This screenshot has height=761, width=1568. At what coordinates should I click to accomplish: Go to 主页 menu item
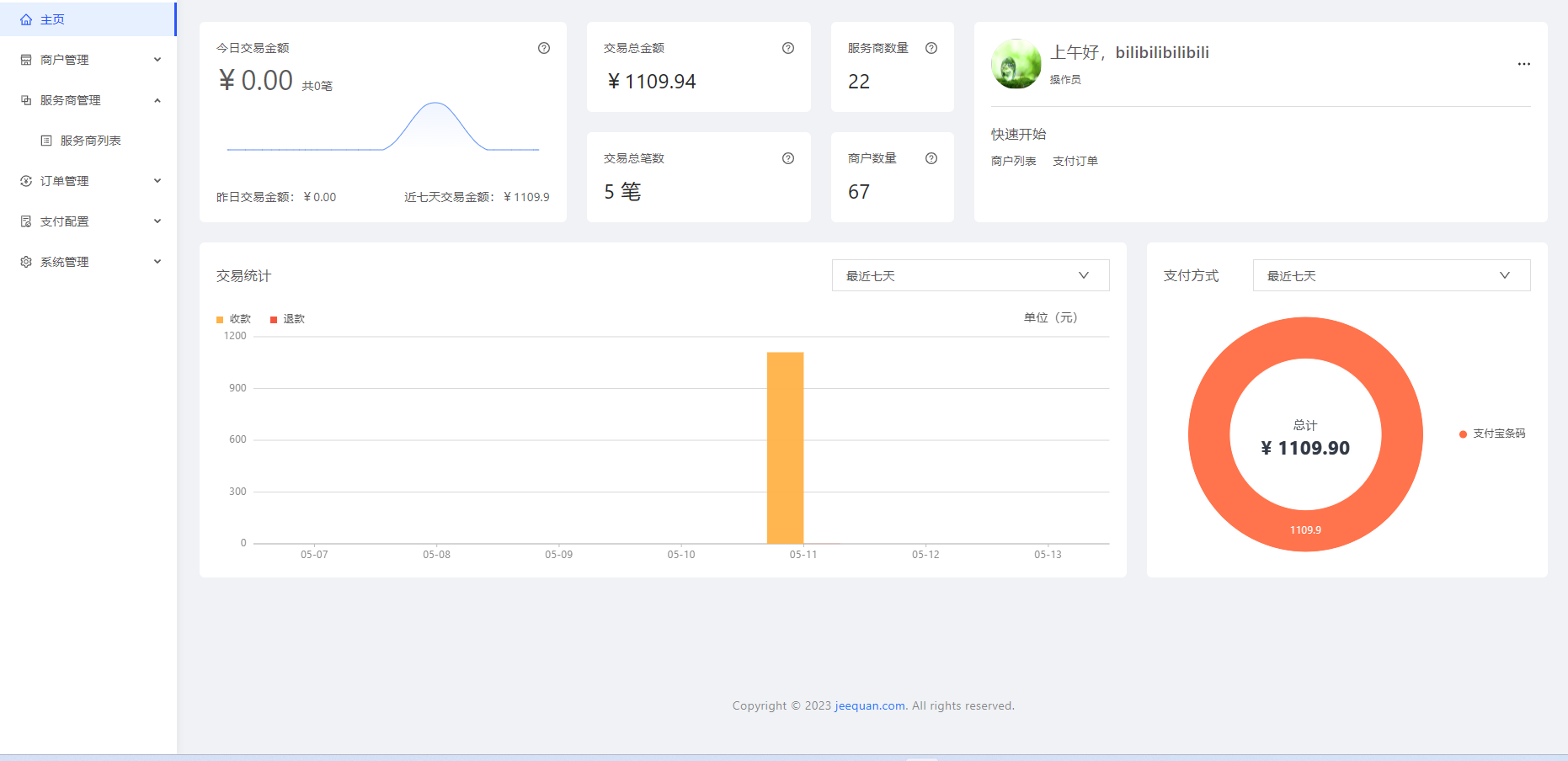click(x=88, y=19)
